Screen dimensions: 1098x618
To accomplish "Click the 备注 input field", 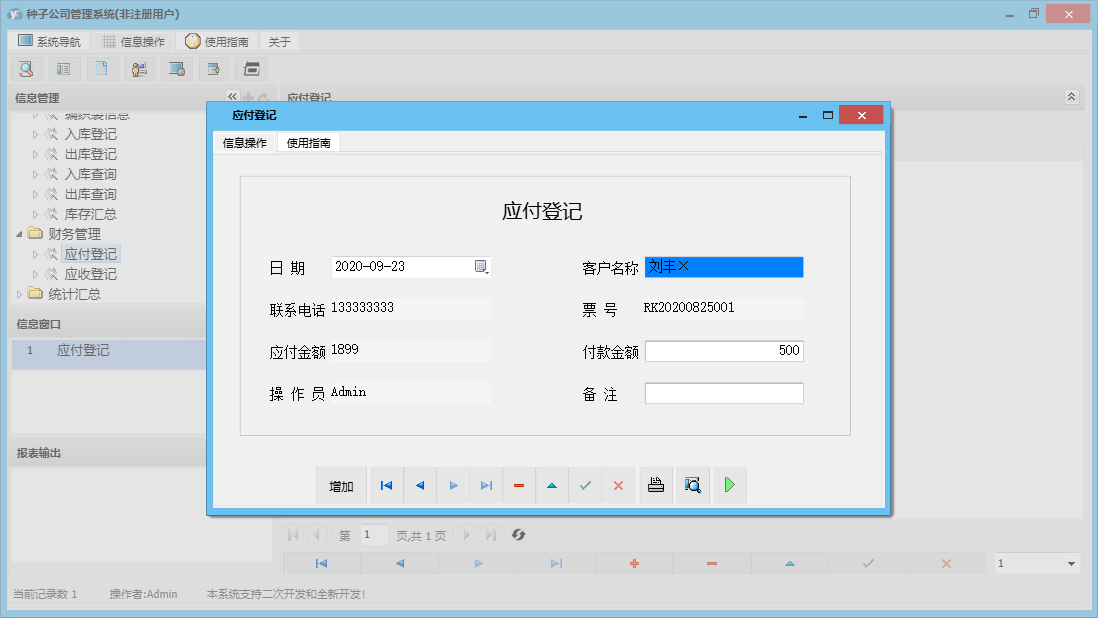I will (724, 392).
